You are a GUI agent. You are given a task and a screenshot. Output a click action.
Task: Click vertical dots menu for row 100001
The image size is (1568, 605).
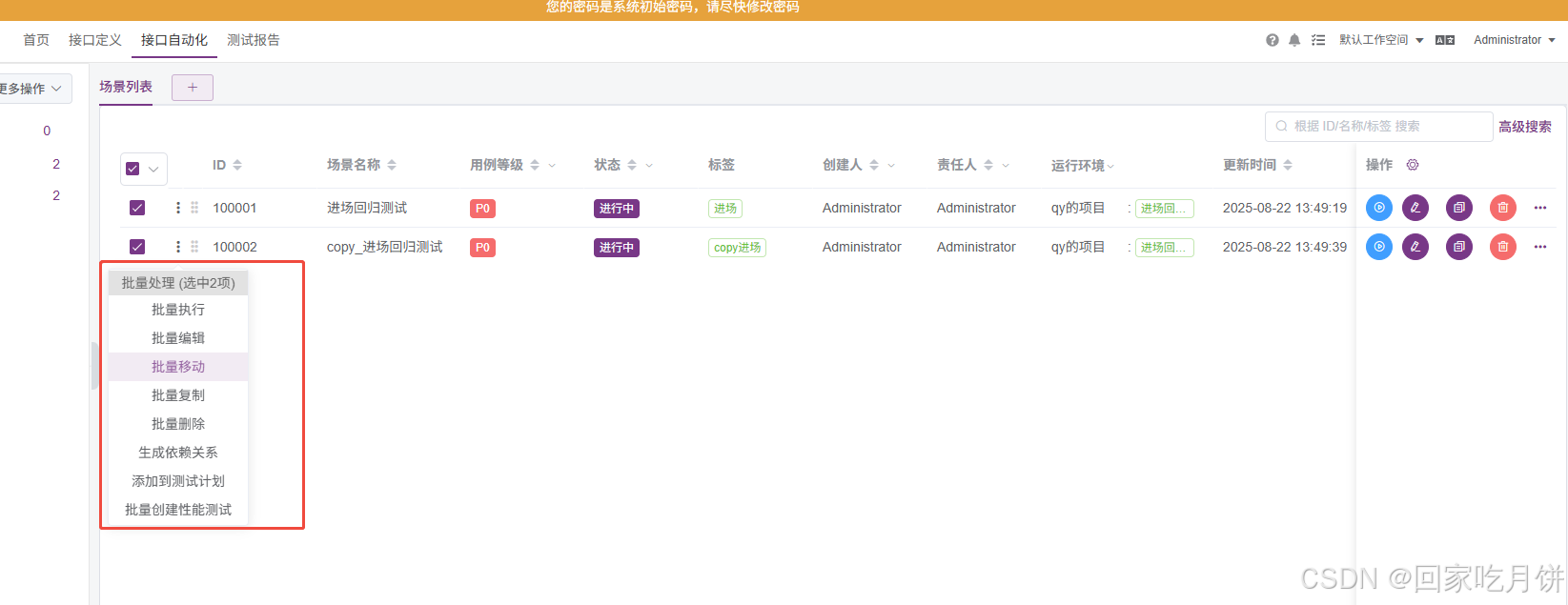click(x=178, y=208)
